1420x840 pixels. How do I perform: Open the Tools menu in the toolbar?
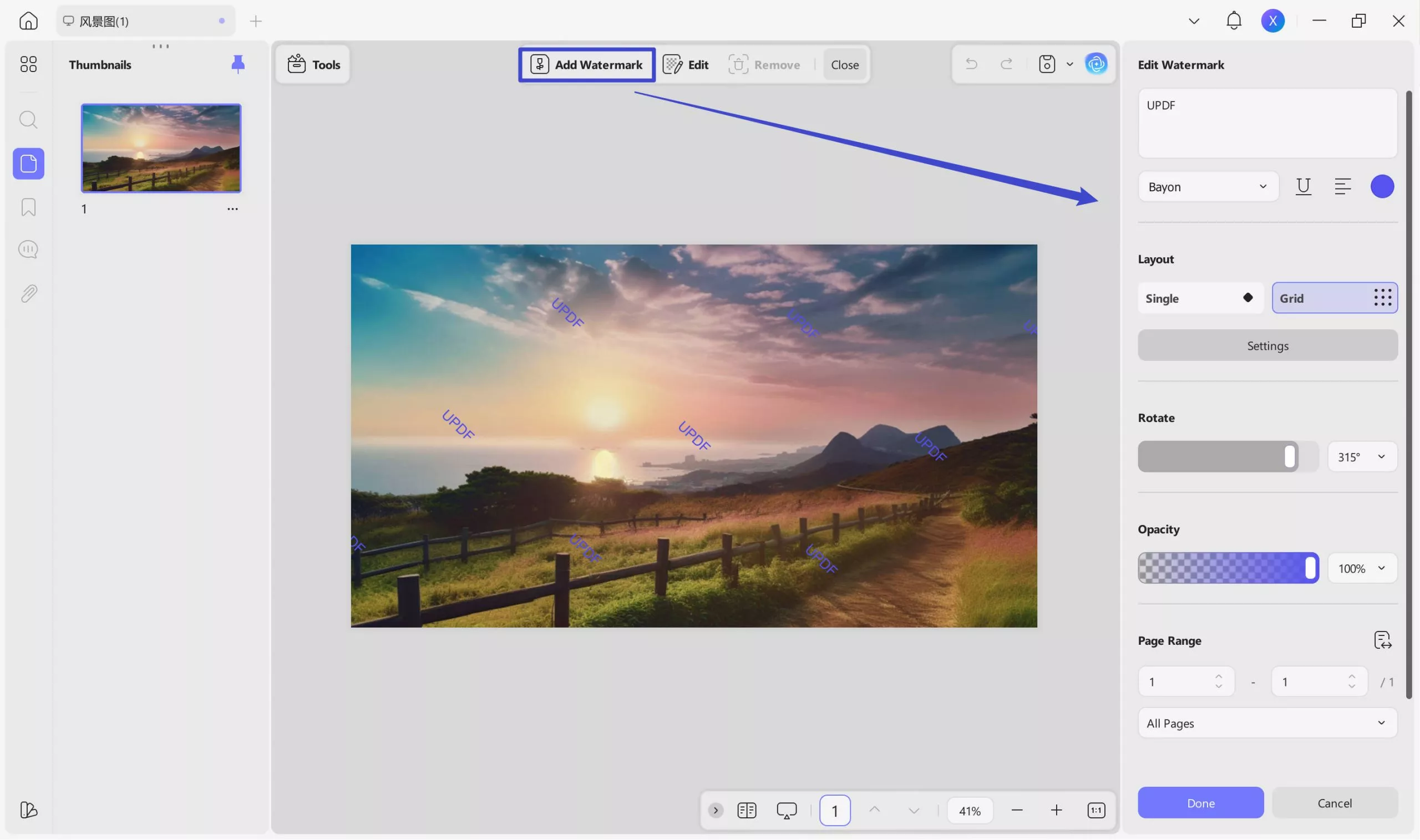pyautogui.click(x=313, y=64)
